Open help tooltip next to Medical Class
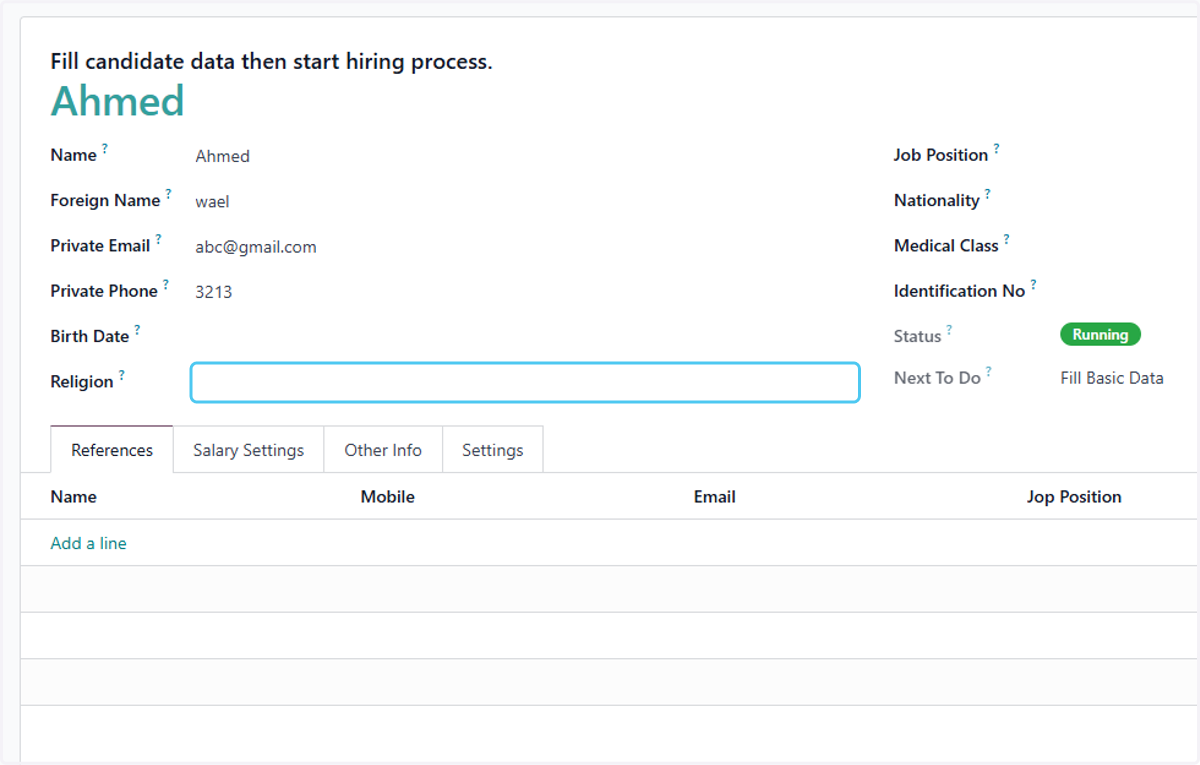 tap(1006, 239)
